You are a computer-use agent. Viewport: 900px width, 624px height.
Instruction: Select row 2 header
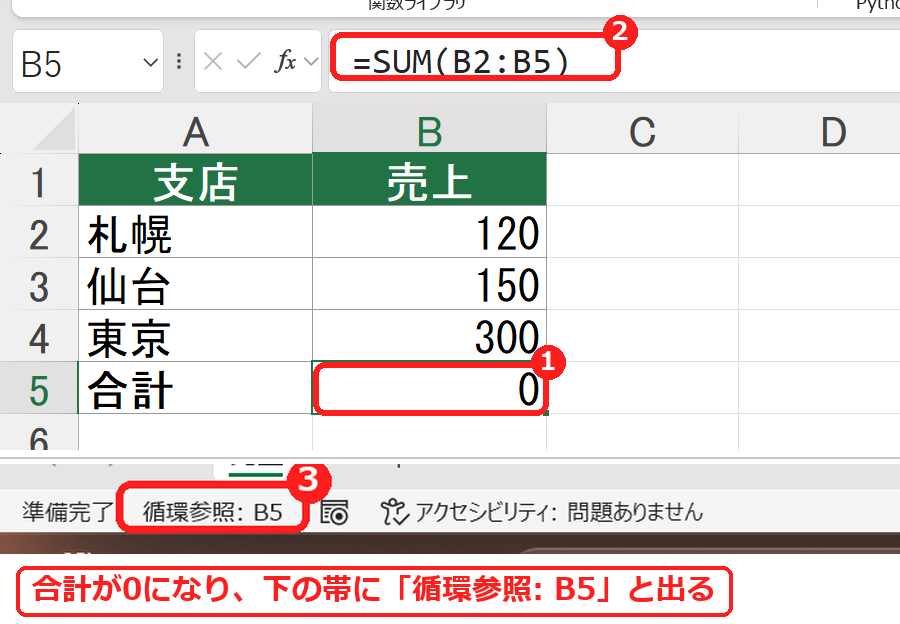tap(38, 232)
